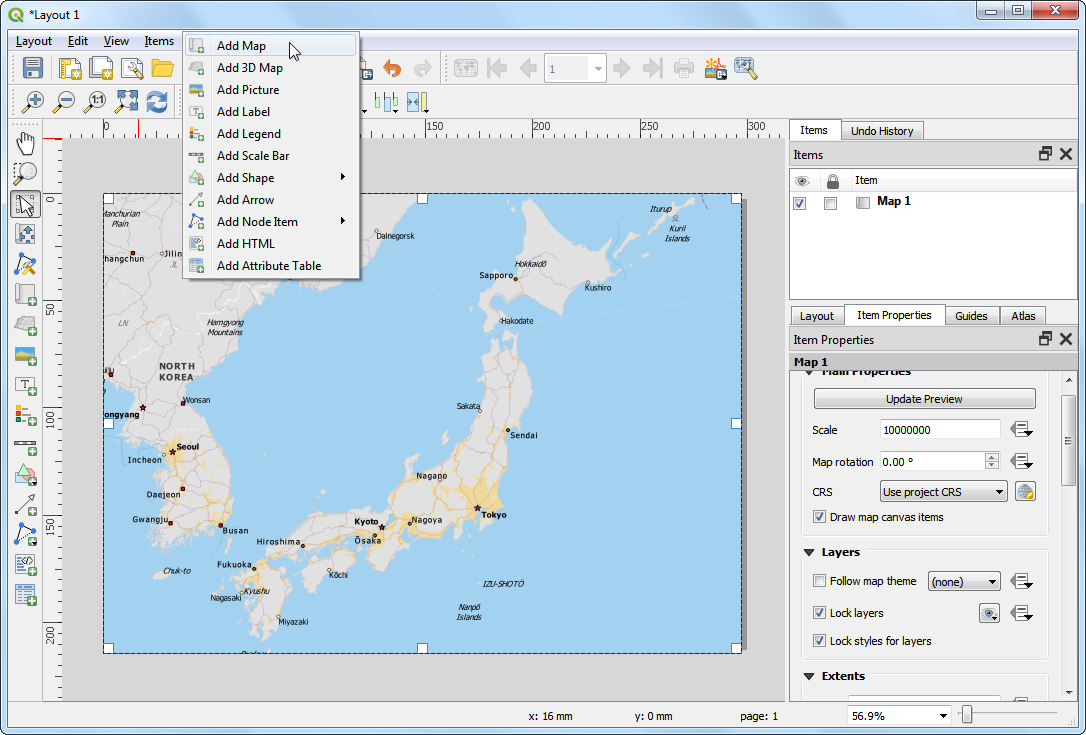Select the Add Arrow tool in sidebar
The width and height of the screenshot is (1086, 735).
[26, 503]
